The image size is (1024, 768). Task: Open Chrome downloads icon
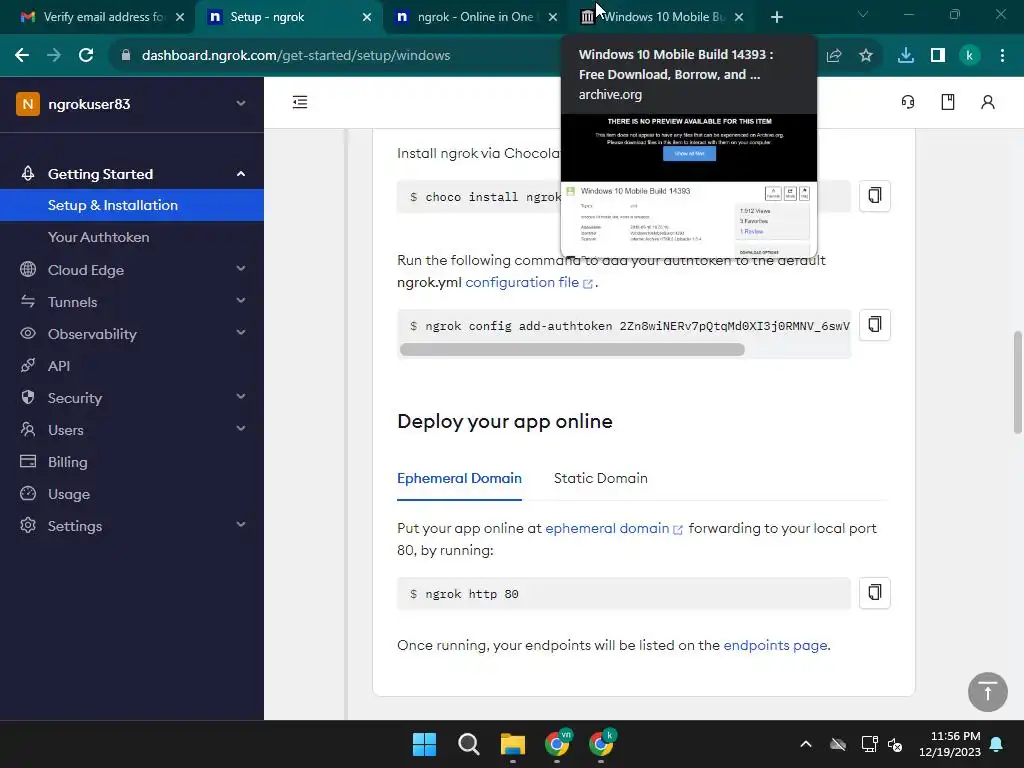[906, 56]
